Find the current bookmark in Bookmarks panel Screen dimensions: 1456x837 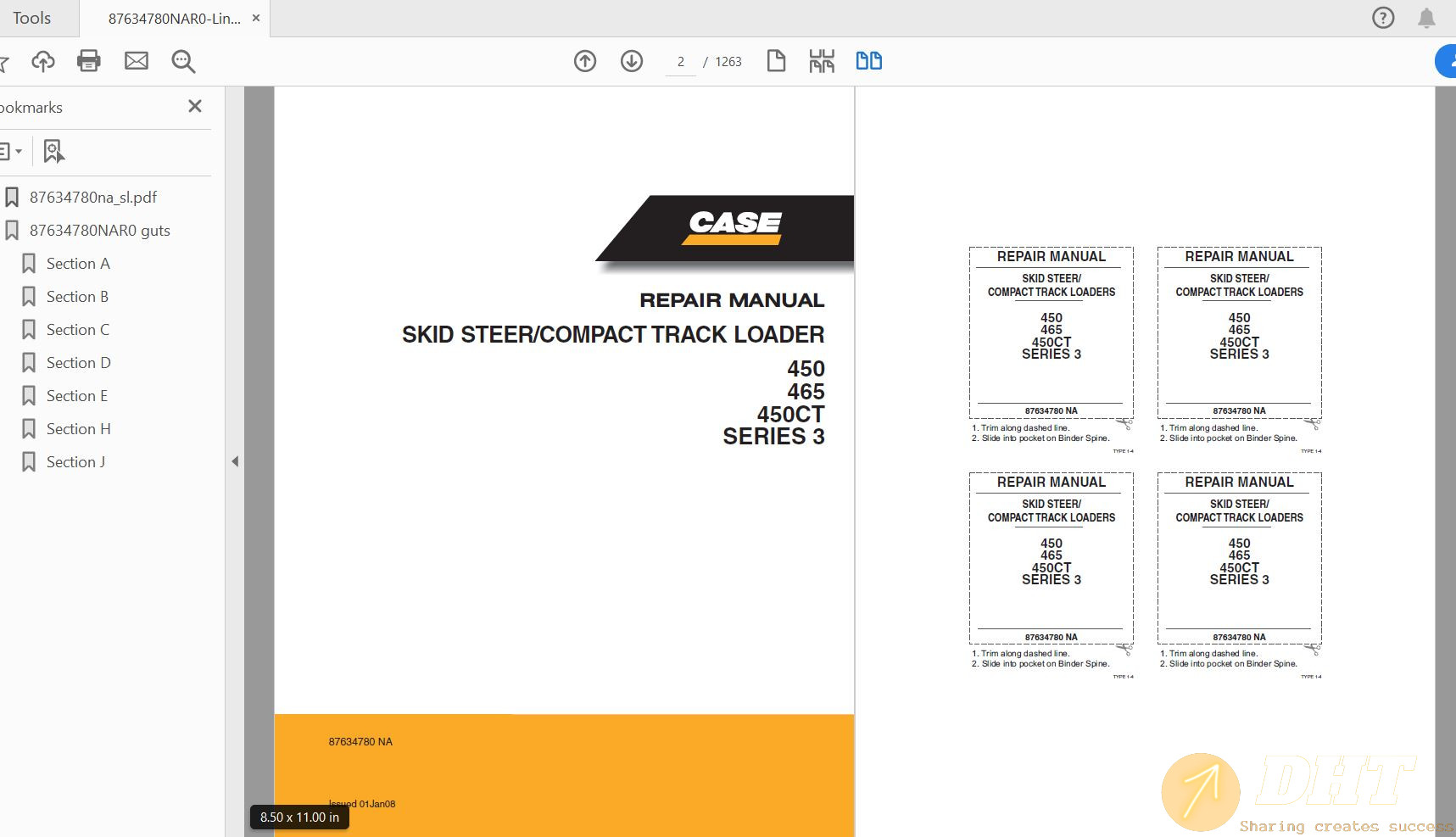pos(53,150)
